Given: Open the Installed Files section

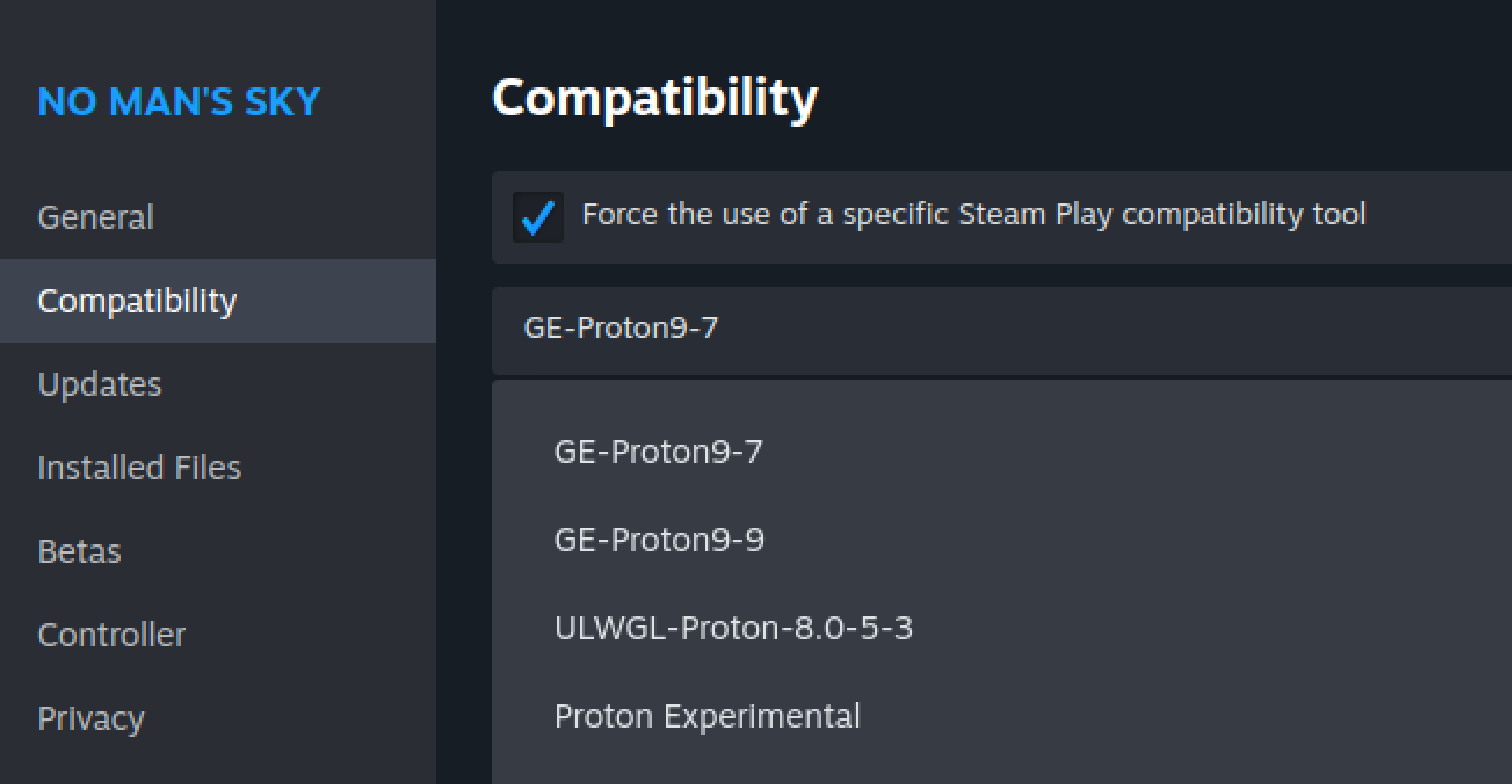Looking at the screenshot, I should (139, 468).
